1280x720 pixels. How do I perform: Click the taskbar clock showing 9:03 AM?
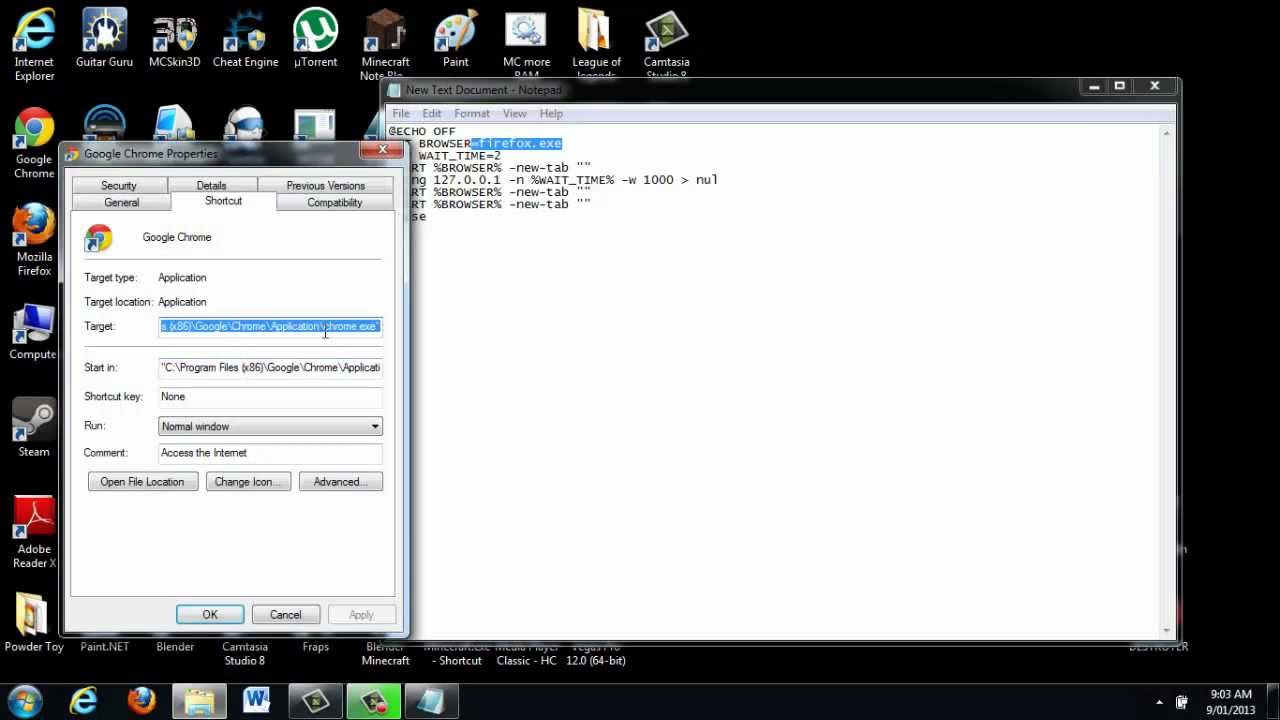(x=1230, y=702)
